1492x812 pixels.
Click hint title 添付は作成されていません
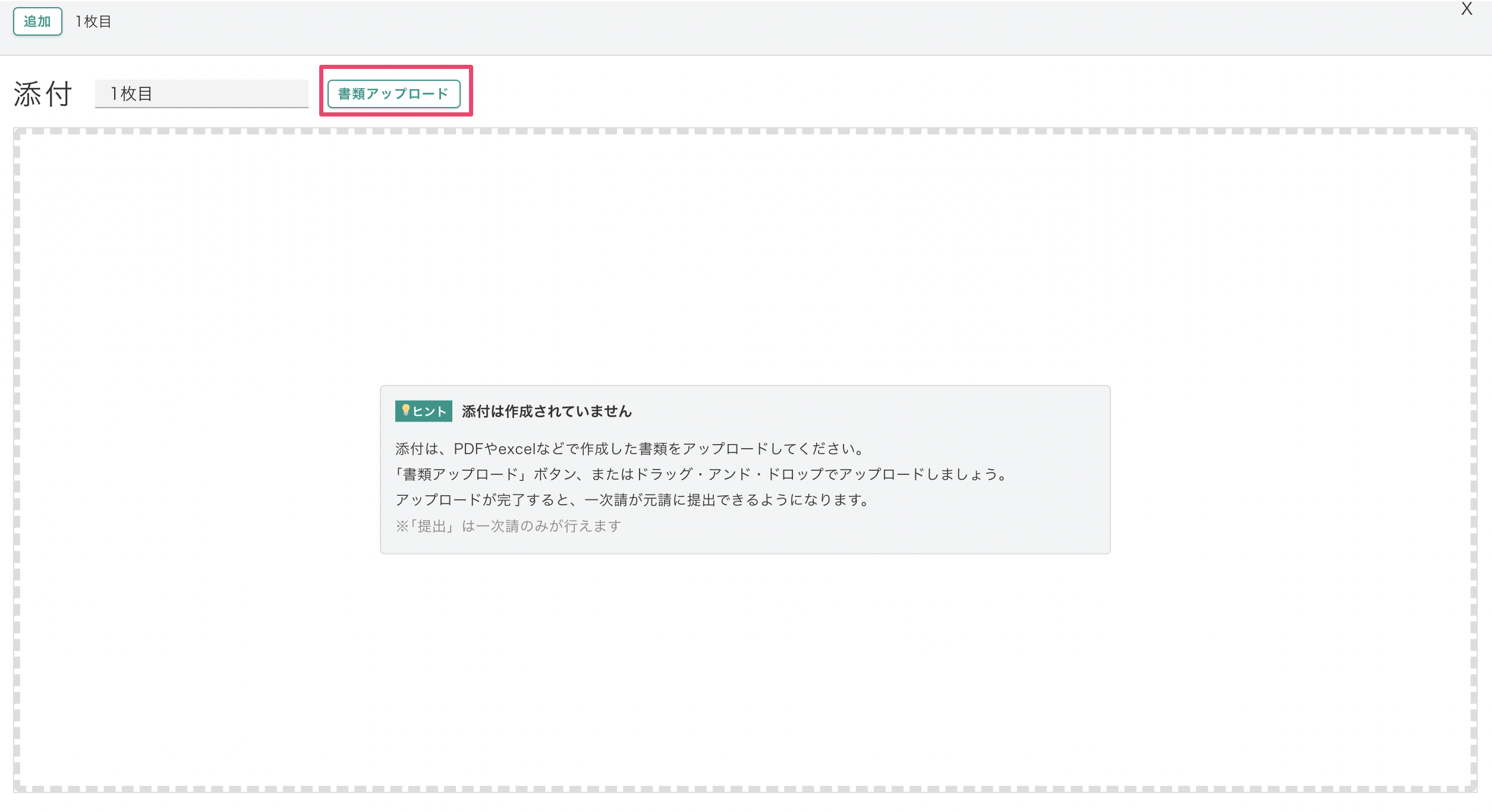coord(546,411)
